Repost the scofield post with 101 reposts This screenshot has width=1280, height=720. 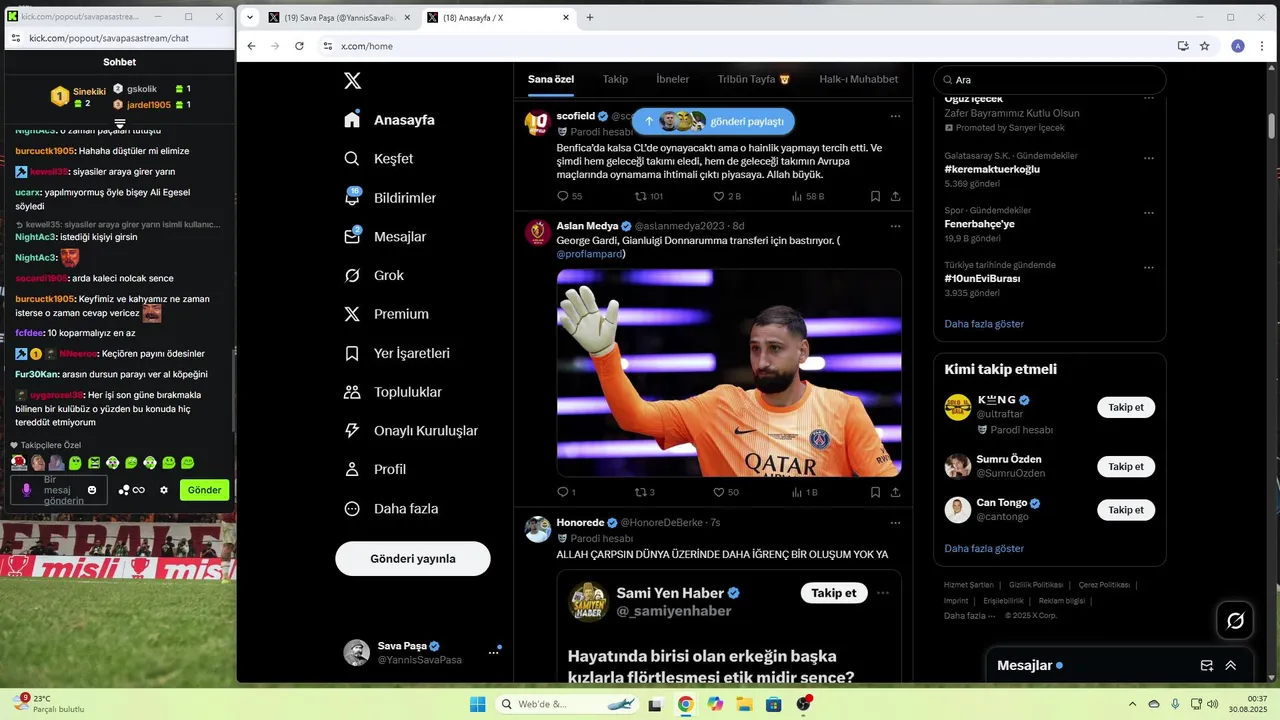(x=642, y=196)
